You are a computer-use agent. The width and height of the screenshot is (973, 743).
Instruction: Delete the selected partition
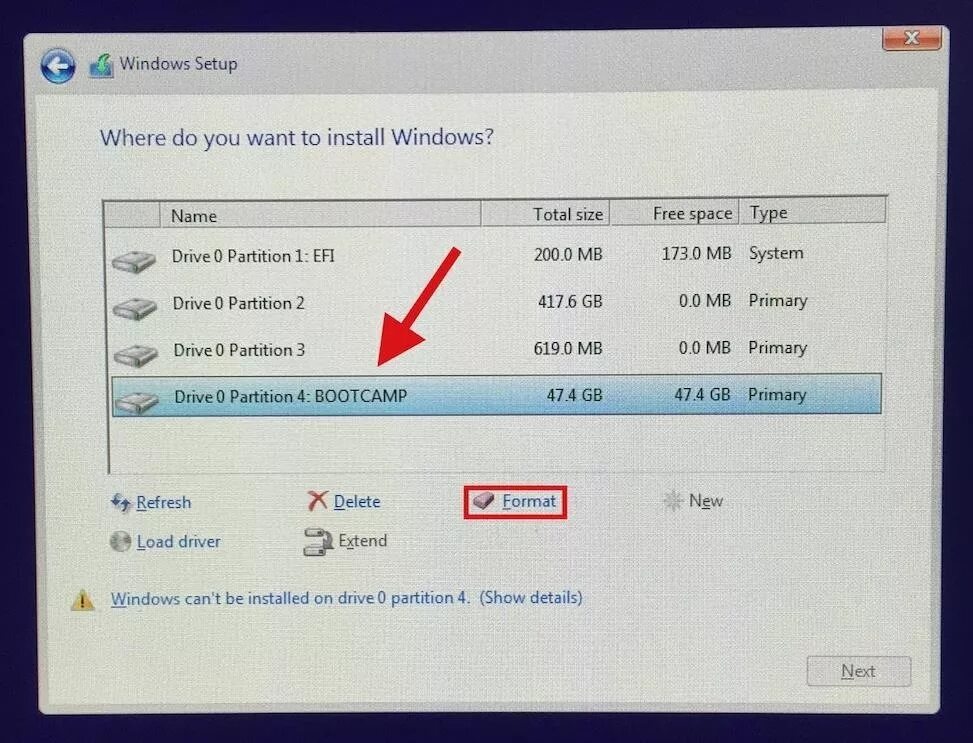pyautogui.click(x=357, y=501)
